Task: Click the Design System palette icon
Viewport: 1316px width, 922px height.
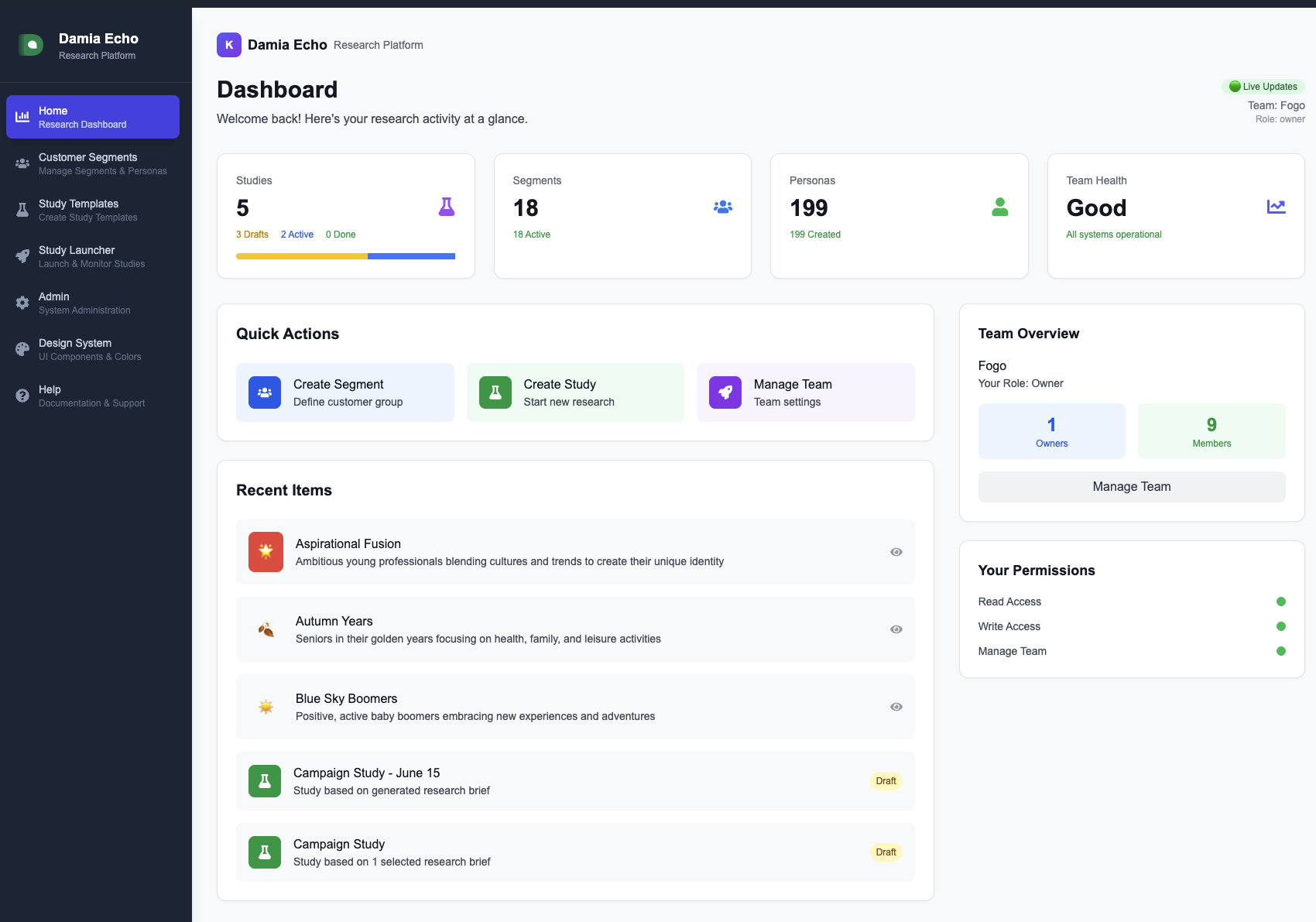Action: click(22, 349)
